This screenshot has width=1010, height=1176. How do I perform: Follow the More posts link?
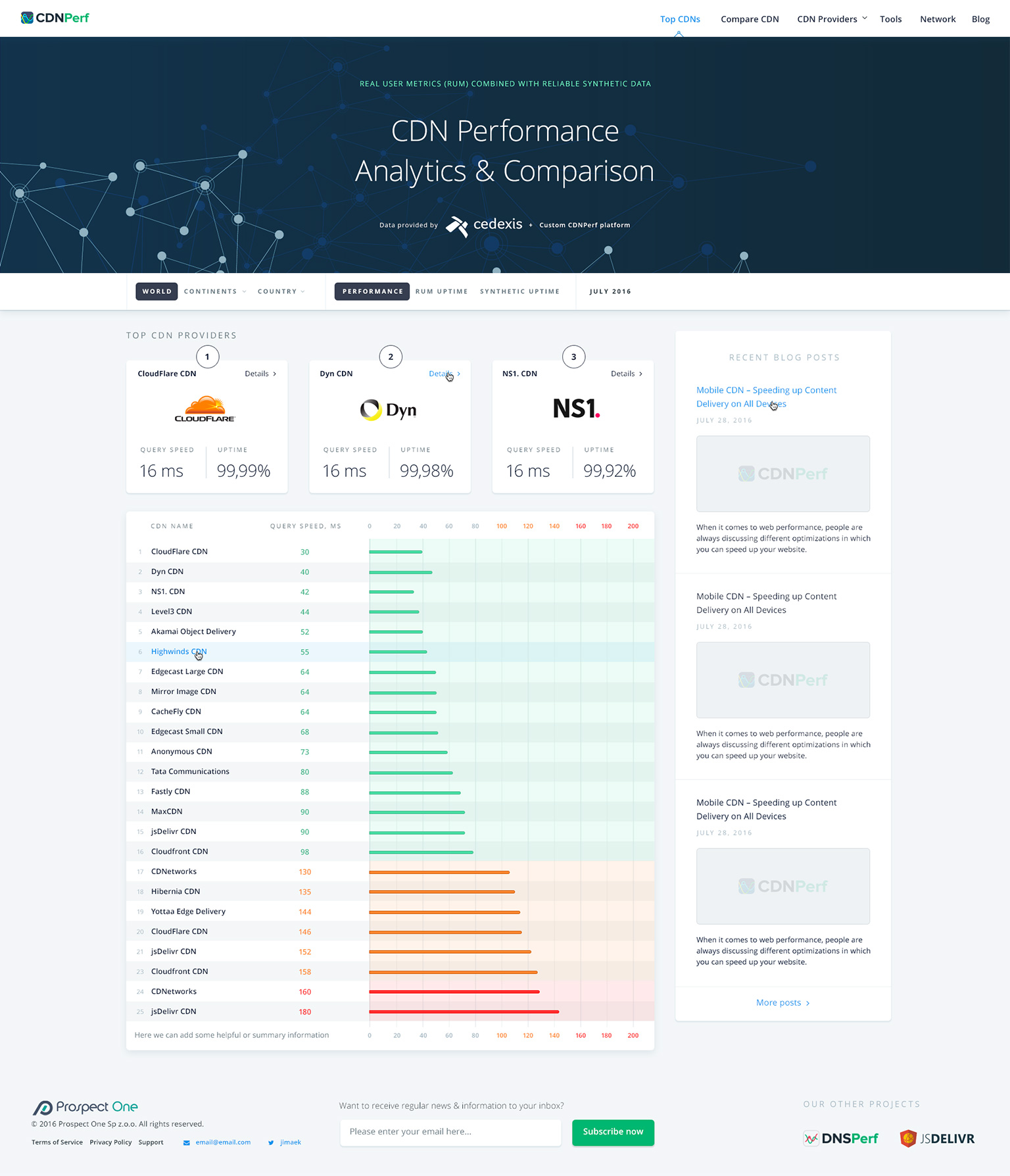click(782, 1002)
